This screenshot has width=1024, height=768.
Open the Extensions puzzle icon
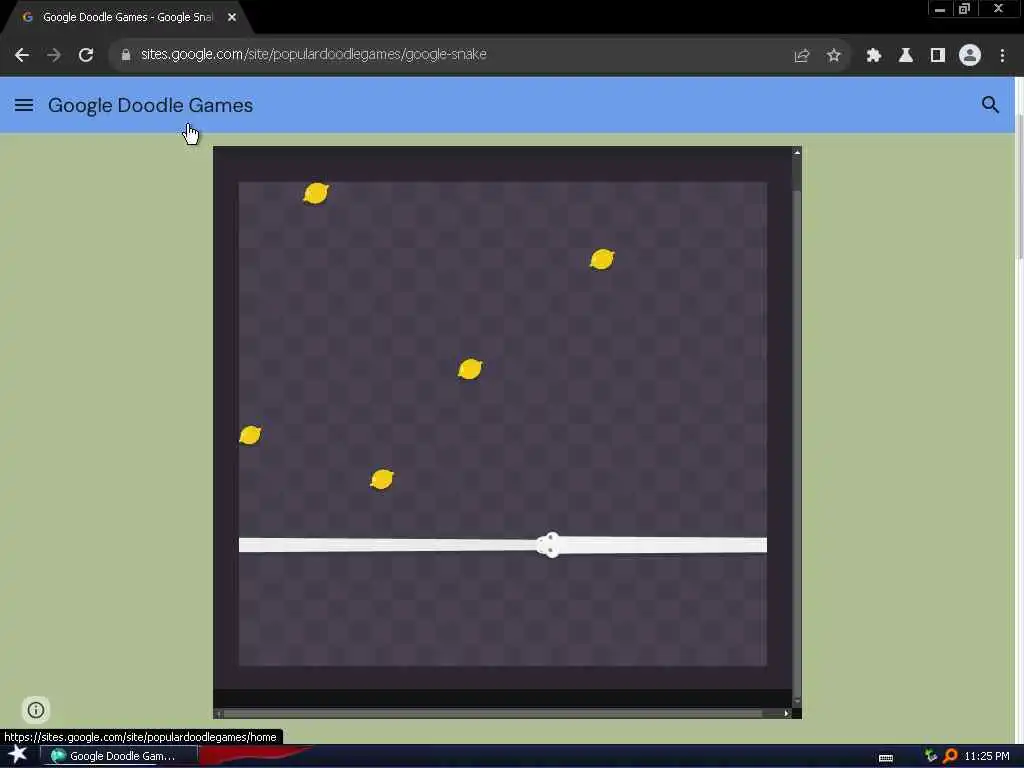[874, 56]
